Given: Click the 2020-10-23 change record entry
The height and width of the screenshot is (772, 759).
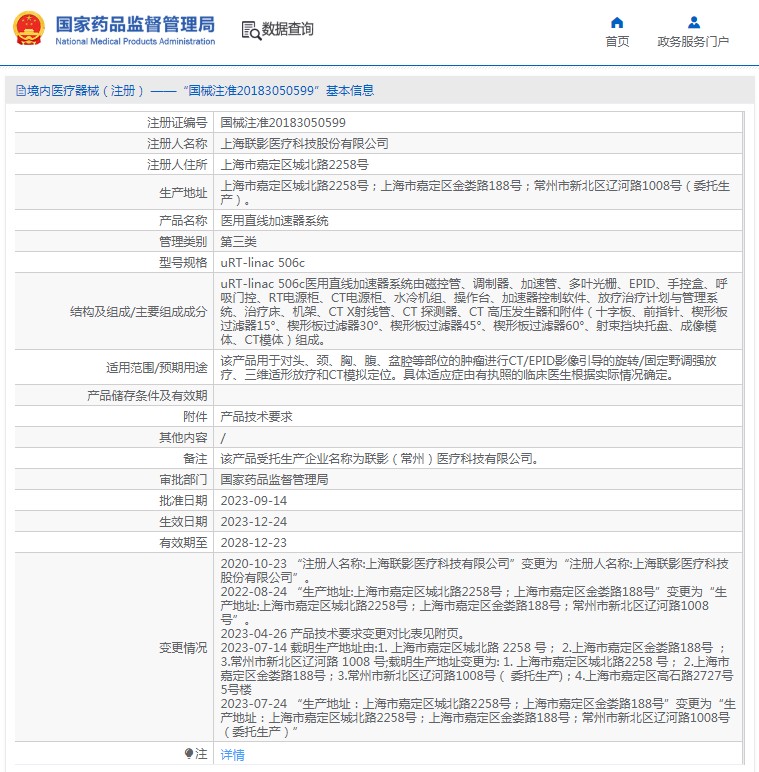Looking at the screenshot, I should (474, 571).
